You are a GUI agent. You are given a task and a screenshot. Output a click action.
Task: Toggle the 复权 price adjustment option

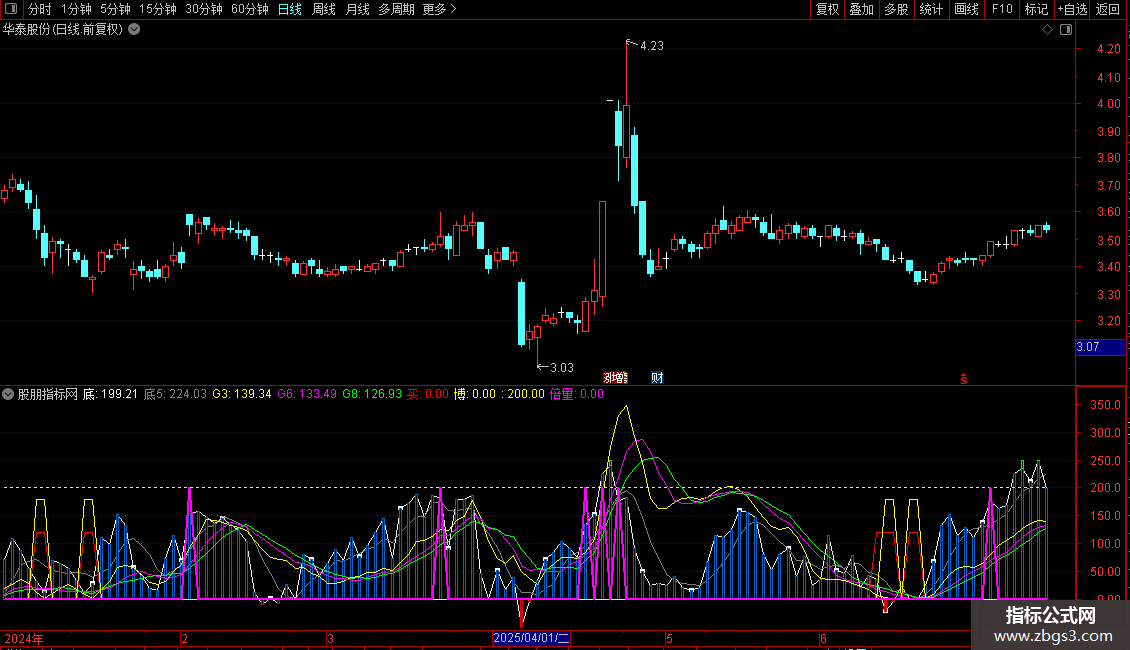point(827,9)
